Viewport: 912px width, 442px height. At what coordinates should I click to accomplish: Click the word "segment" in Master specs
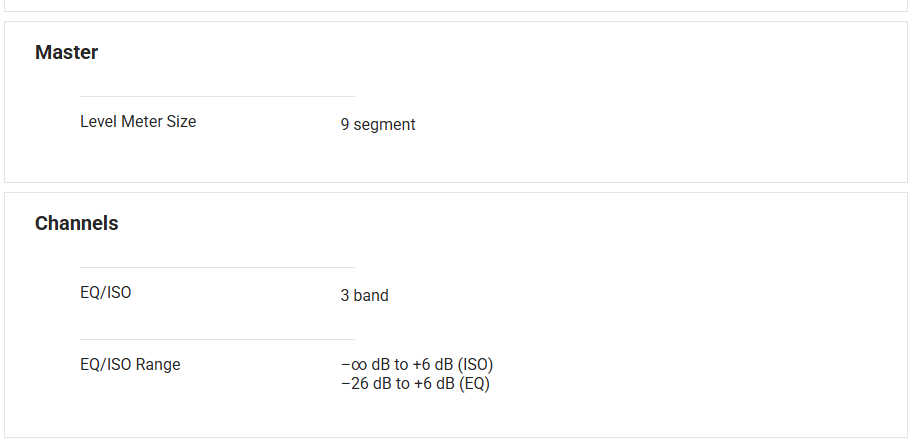pos(384,125)
